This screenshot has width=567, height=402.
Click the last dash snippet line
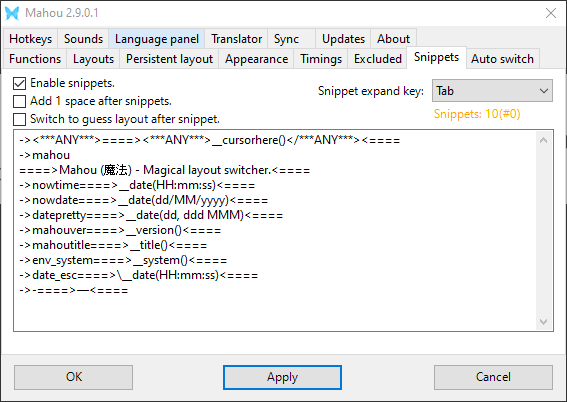pos(74,290)
